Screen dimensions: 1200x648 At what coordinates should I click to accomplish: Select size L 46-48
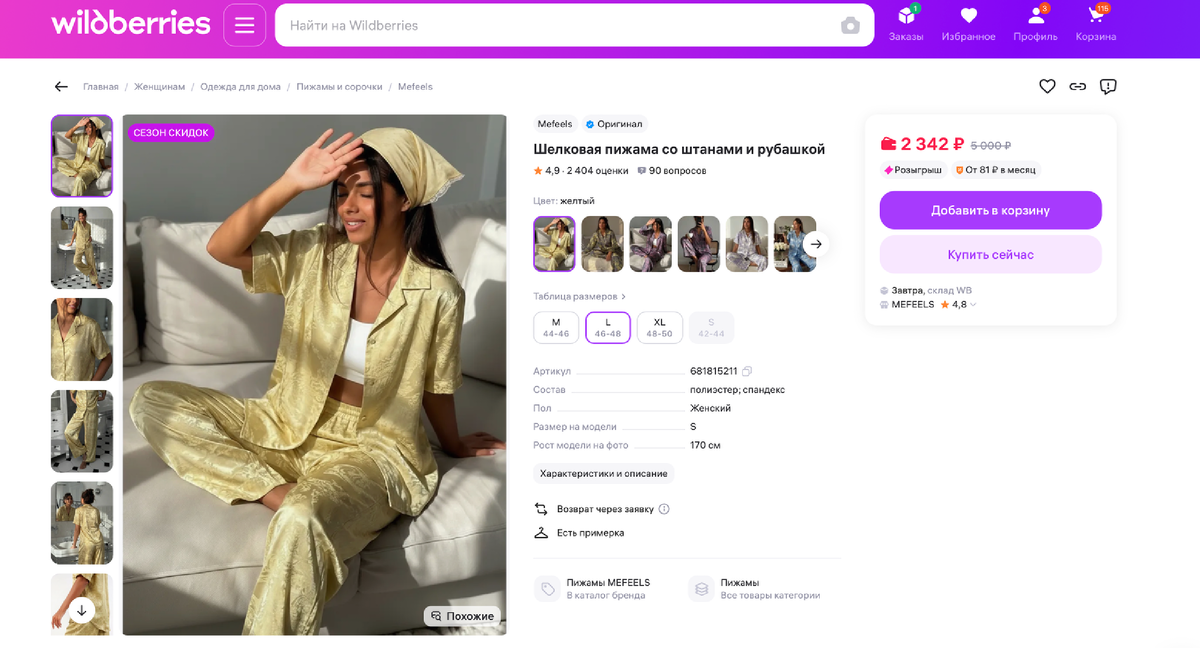click(x=608, y=328)
